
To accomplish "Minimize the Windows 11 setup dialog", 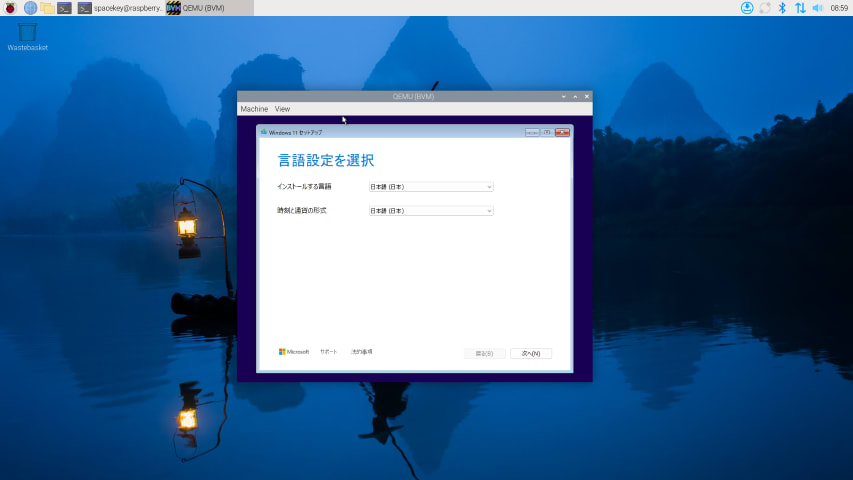I will coord(532,132).
